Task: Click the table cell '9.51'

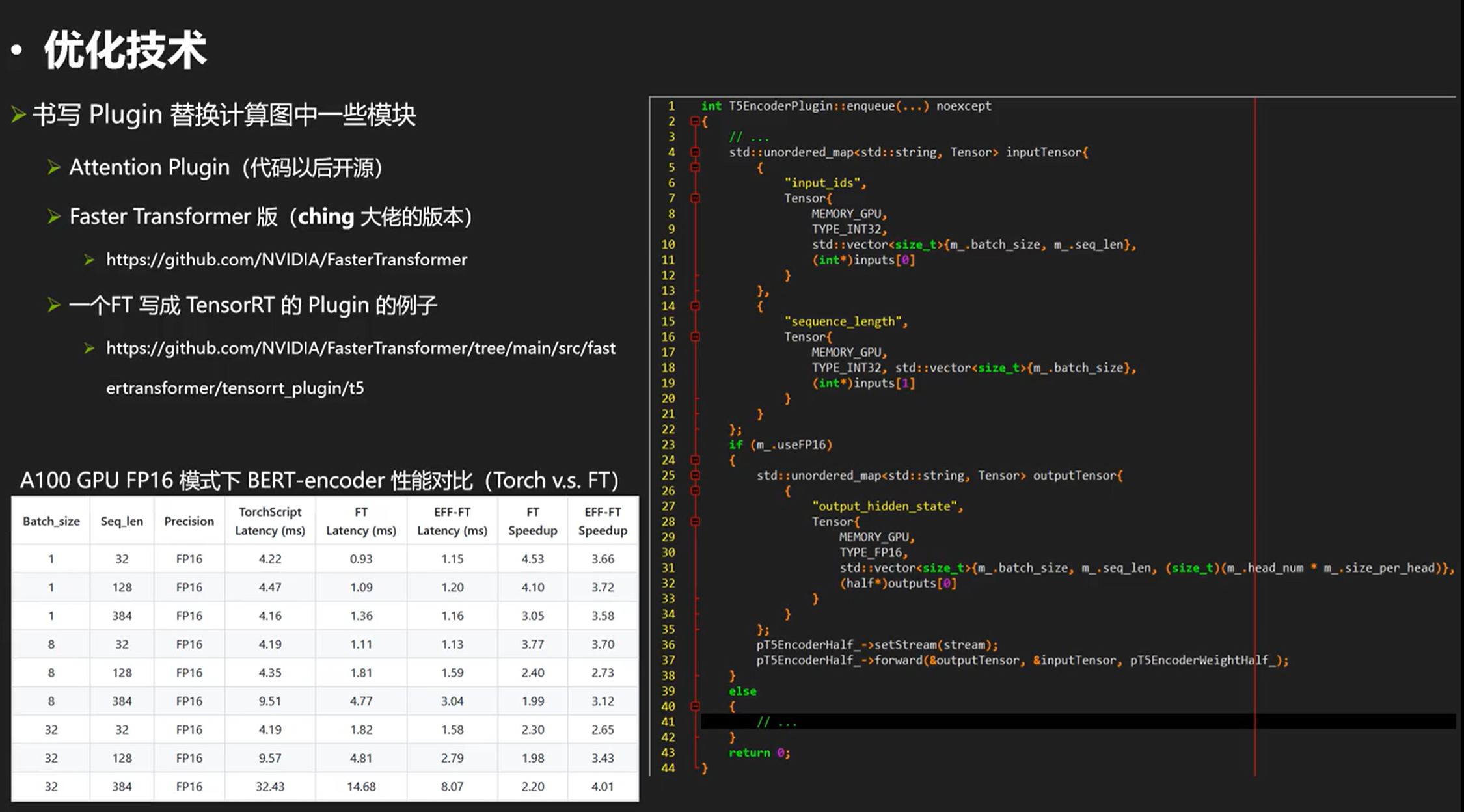Action: click(270, 701)
